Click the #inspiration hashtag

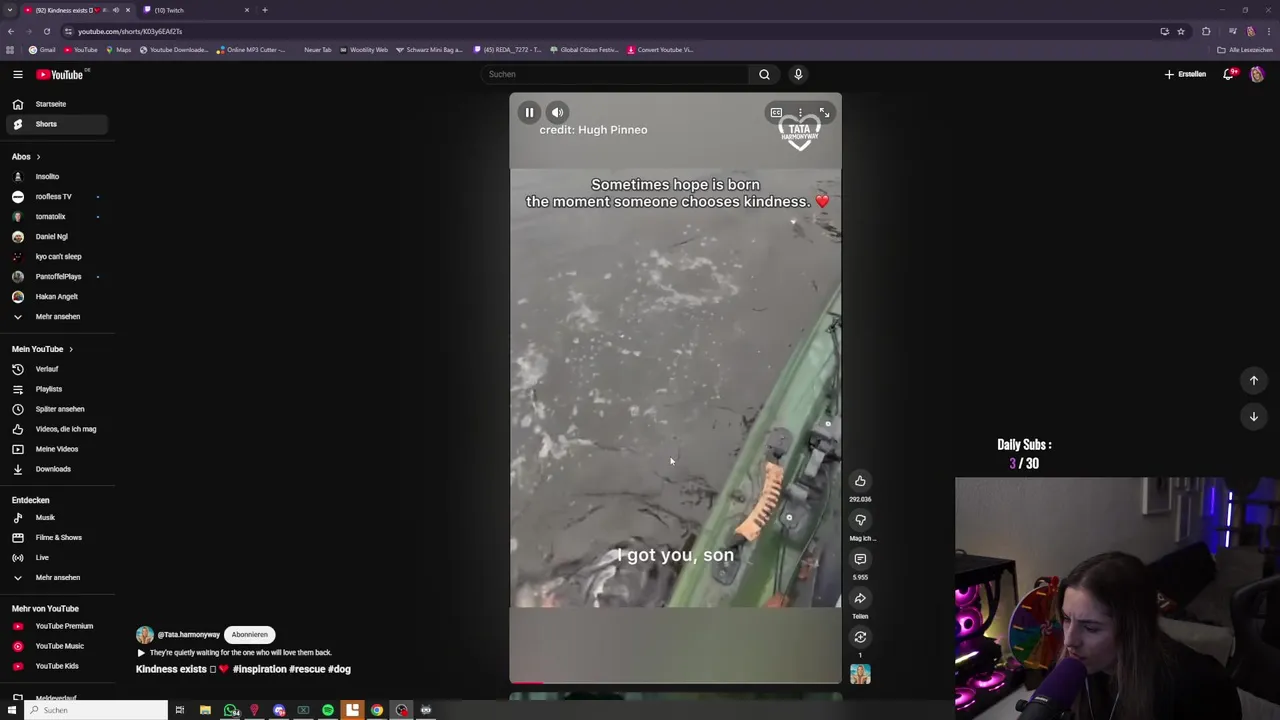262,669
